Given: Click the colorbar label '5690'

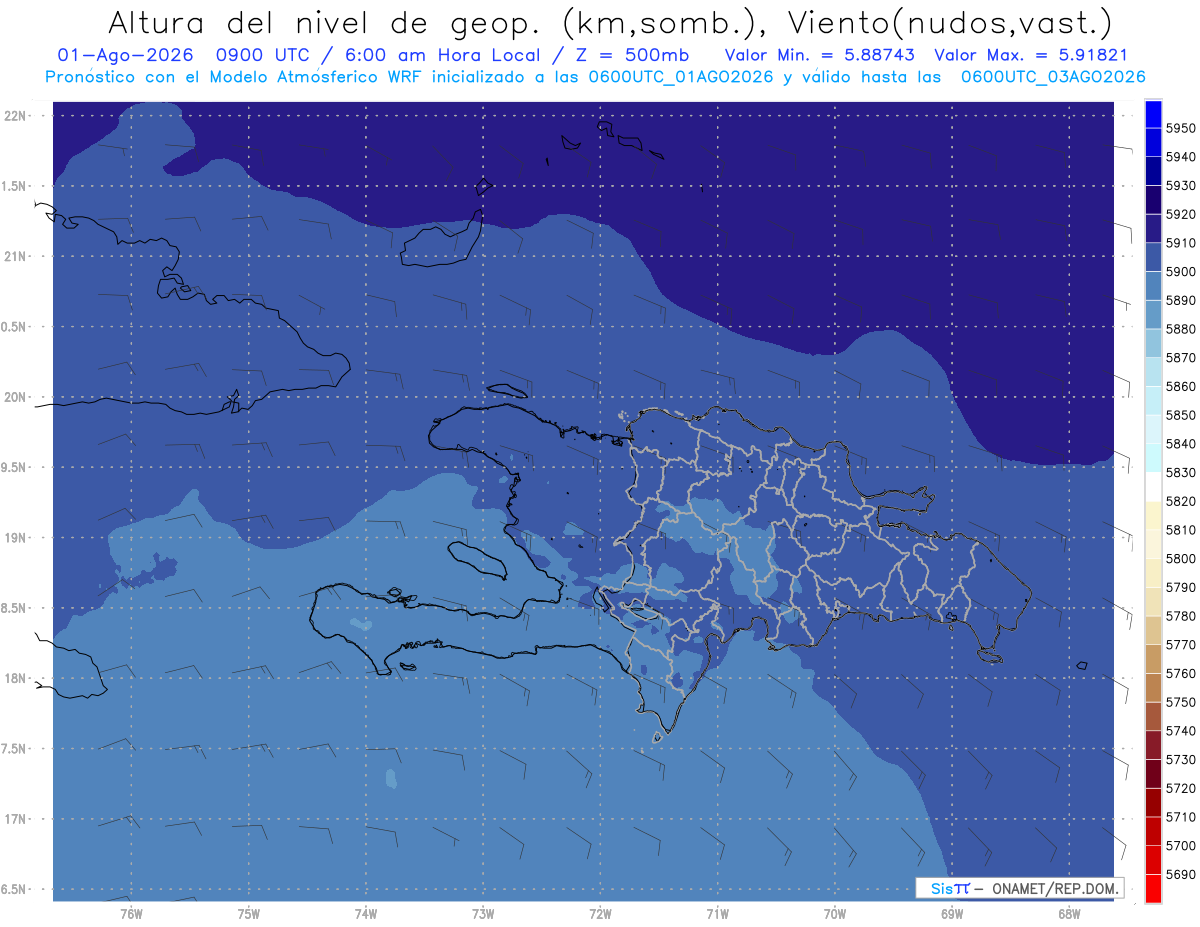Looking at the screenshot, I should [x=1180, y=874].
